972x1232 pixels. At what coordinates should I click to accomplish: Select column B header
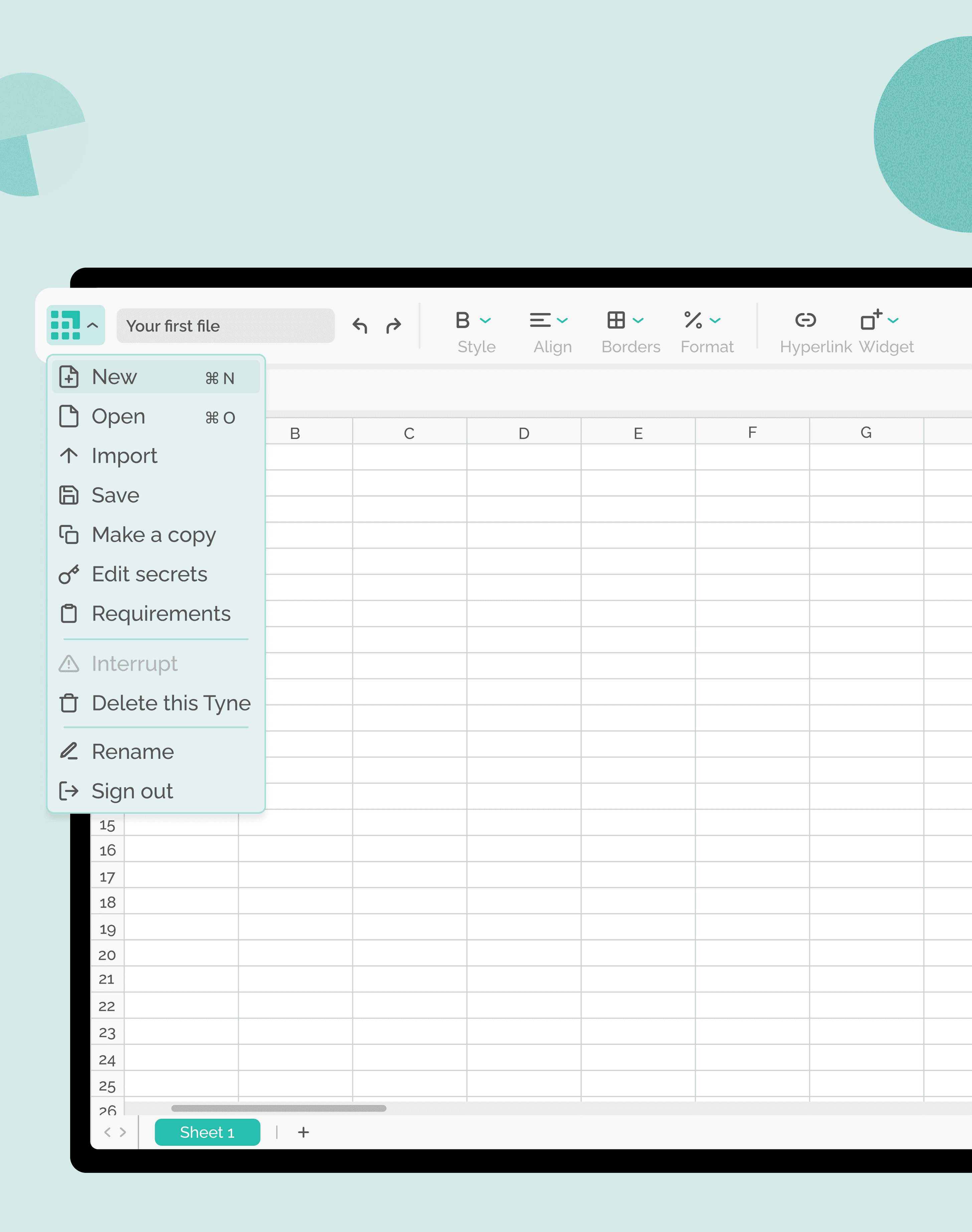(295, 433)
